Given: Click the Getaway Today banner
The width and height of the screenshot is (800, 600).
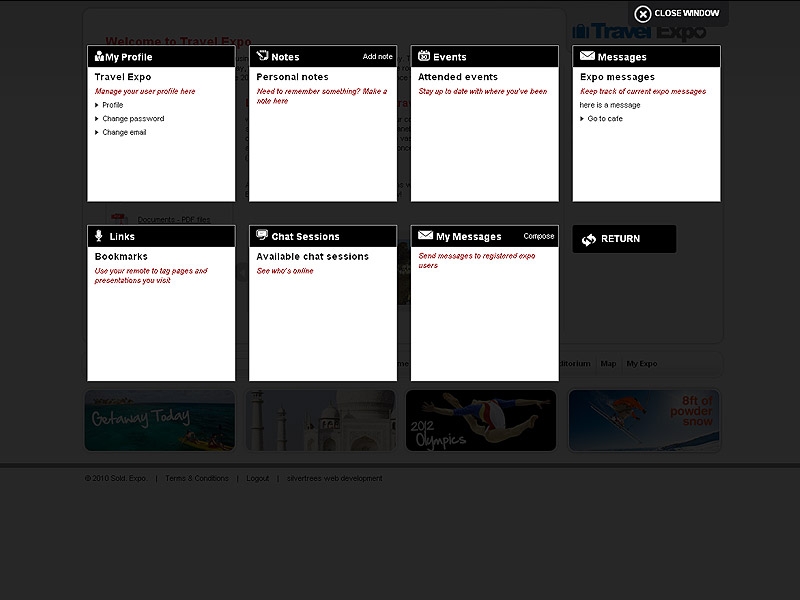Looking at the screenshot, I should pos(160,420).
